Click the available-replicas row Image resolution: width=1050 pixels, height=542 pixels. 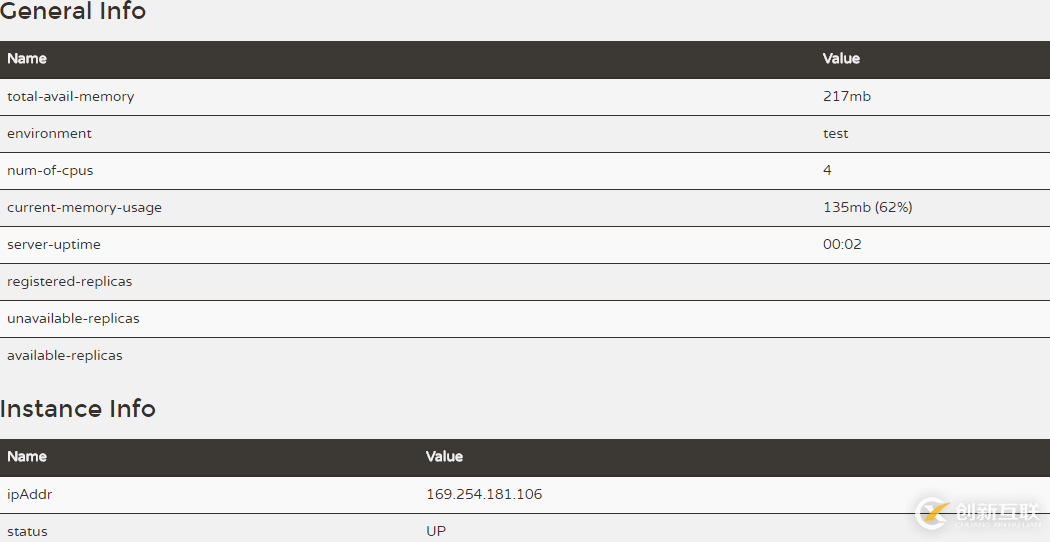65,356
